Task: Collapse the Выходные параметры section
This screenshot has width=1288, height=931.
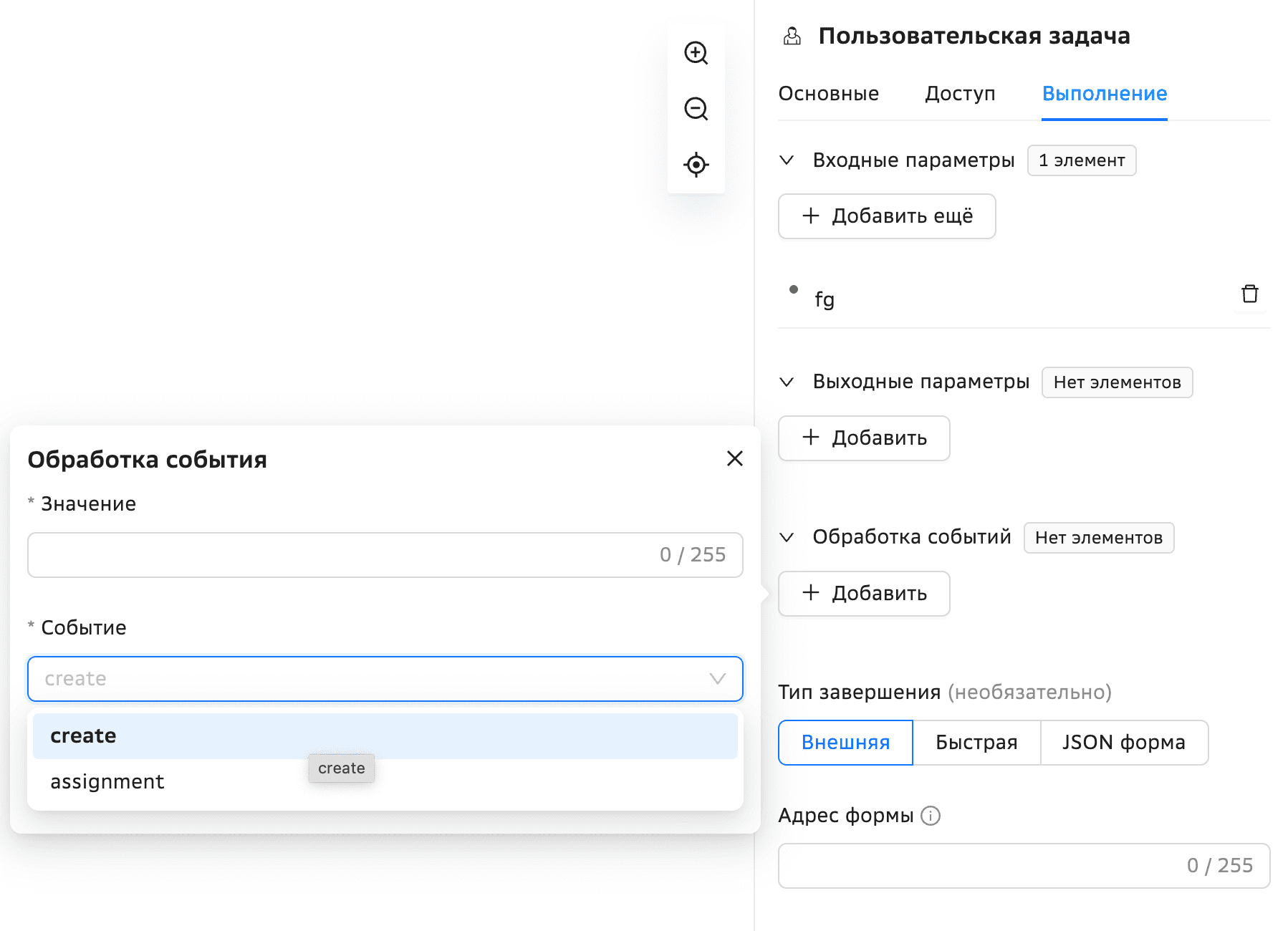Action: coord(788,382)
